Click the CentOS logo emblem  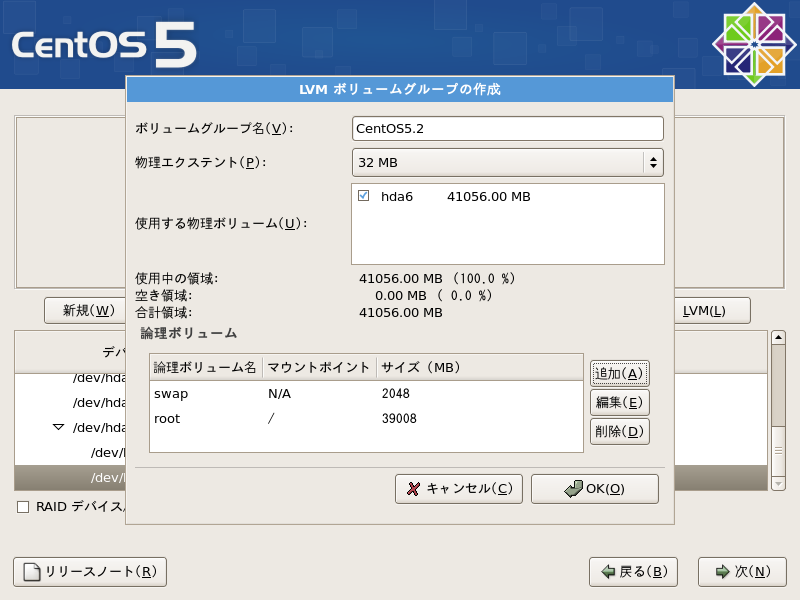754,45
